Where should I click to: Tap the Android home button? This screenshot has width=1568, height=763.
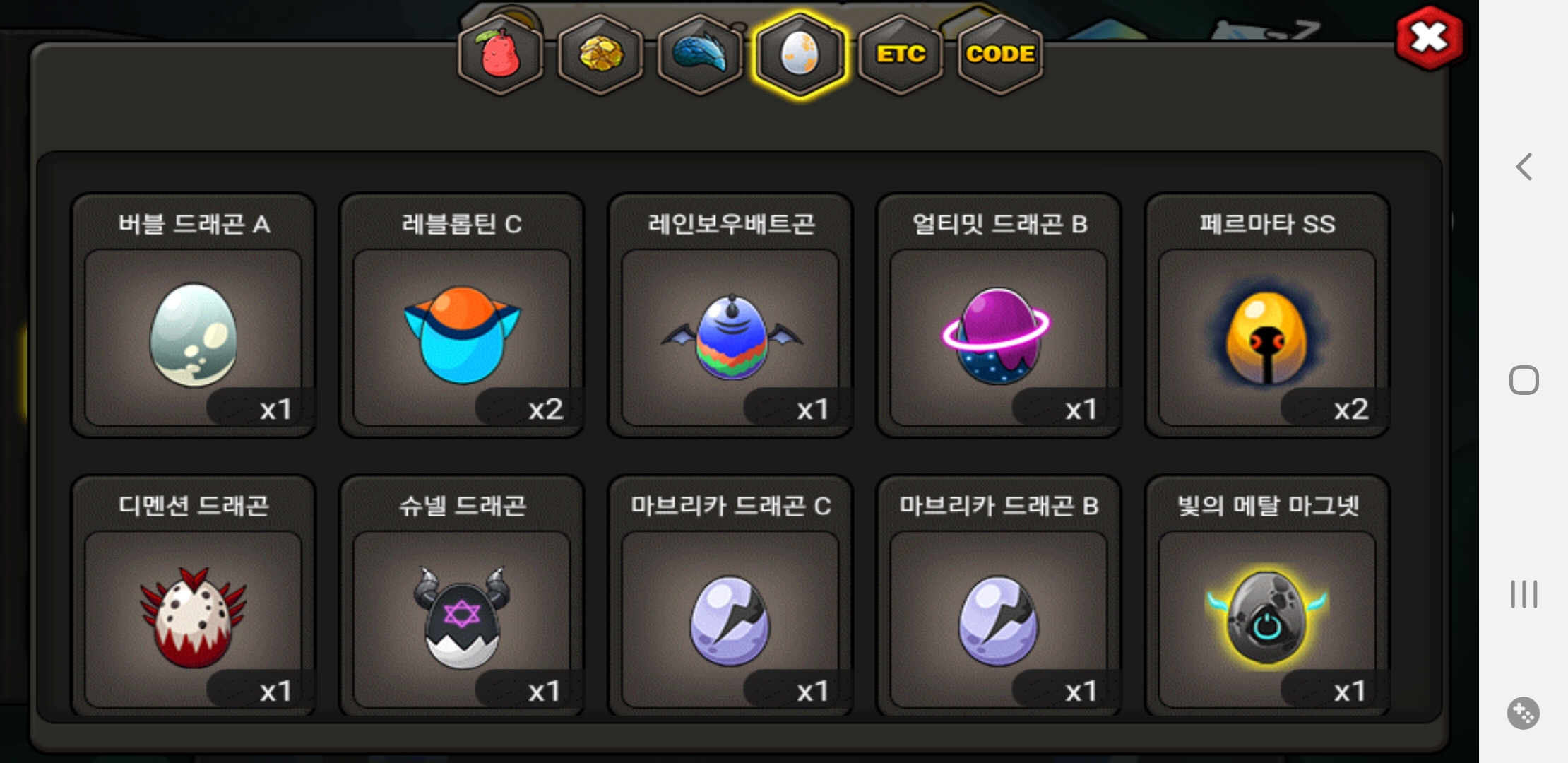1524,380
